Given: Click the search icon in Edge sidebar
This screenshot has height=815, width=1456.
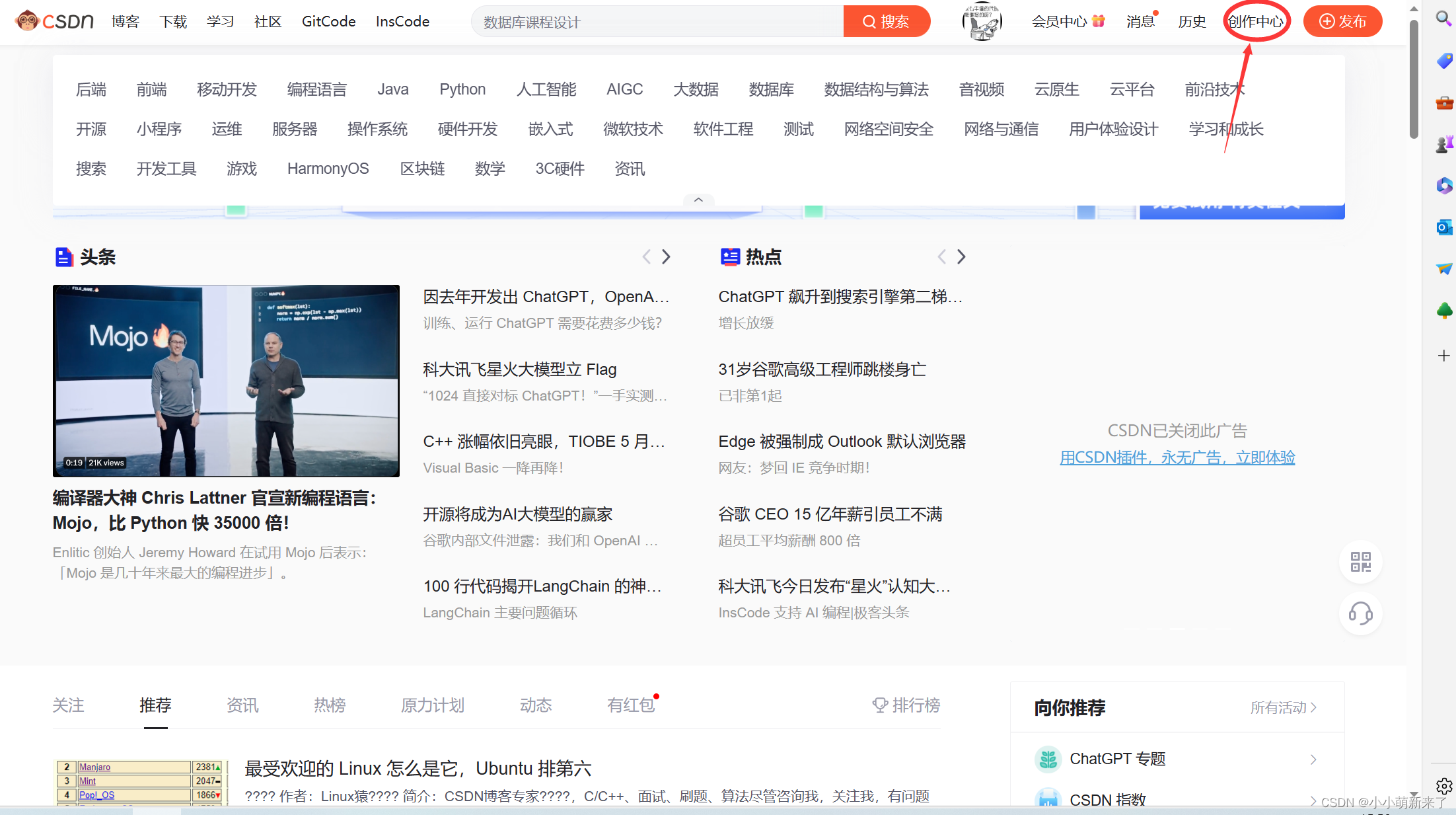Looking at the screenshot, I should pyautogui.click(x=1444, y=19).
